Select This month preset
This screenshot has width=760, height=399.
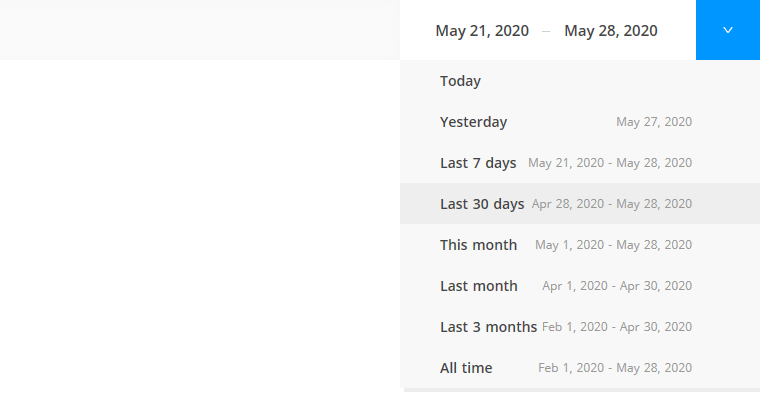pos(580,245)
